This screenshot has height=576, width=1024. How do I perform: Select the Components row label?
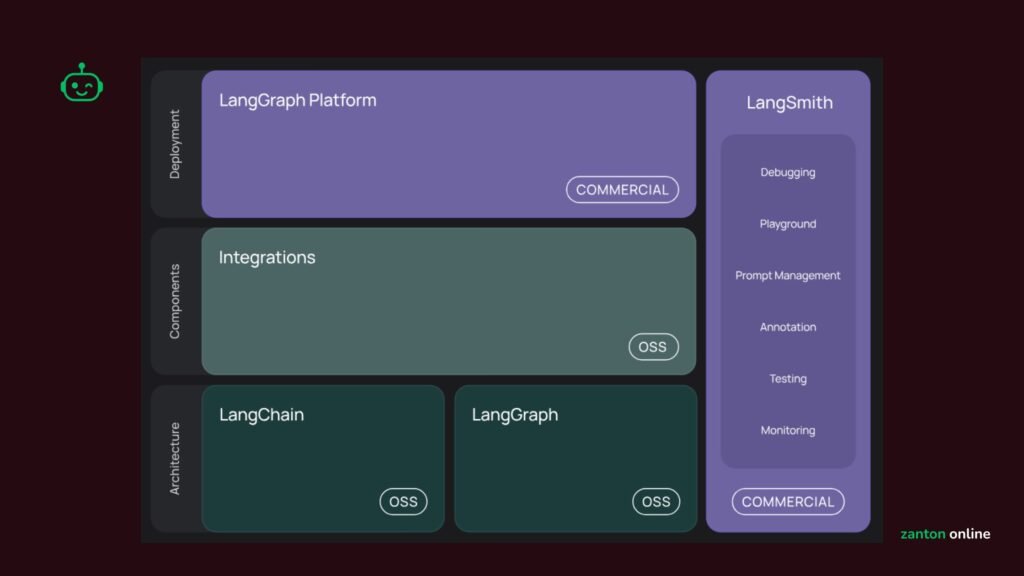pyautogui.click(x=175, y=301)
